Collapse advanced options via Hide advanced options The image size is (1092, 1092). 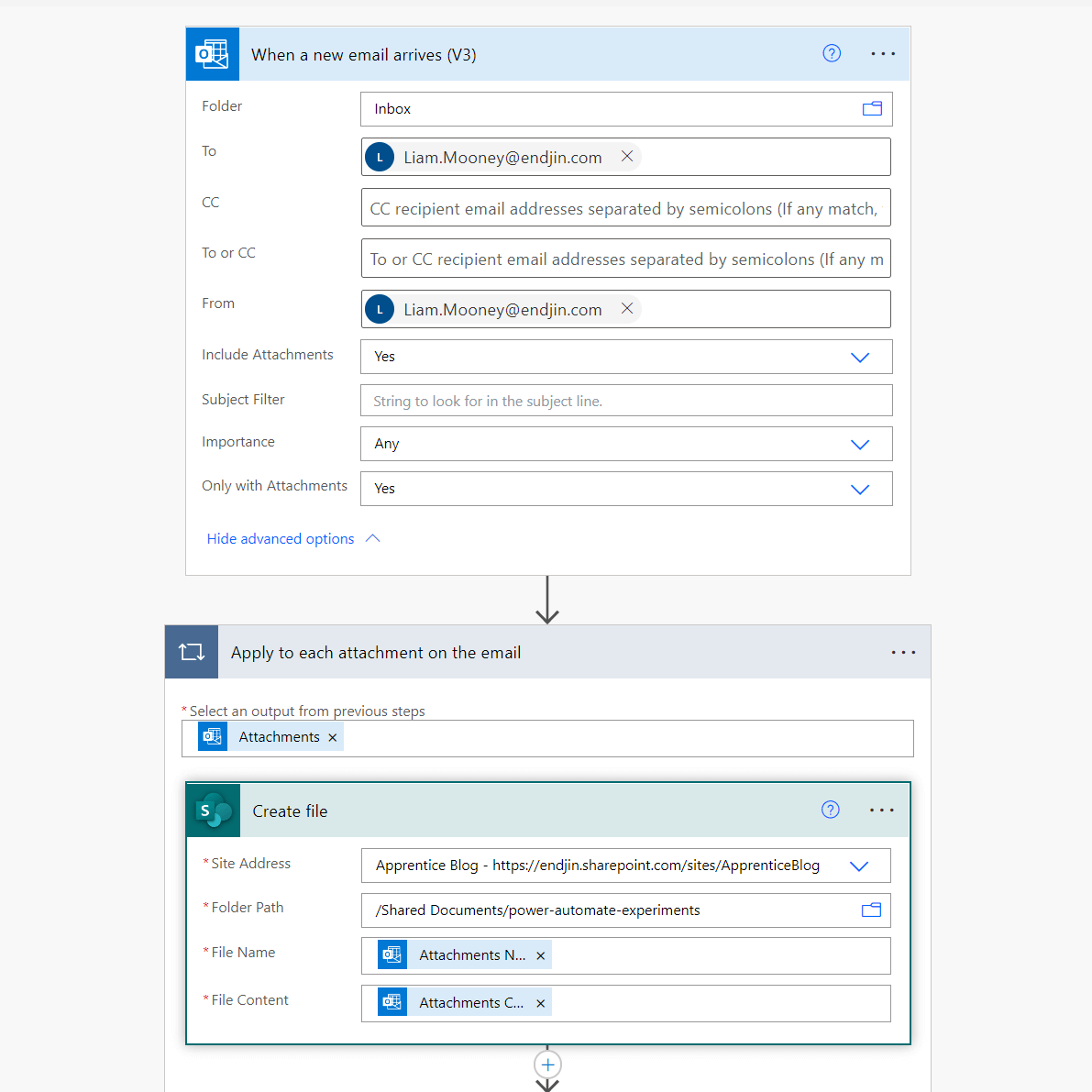(x=281, y=538)
